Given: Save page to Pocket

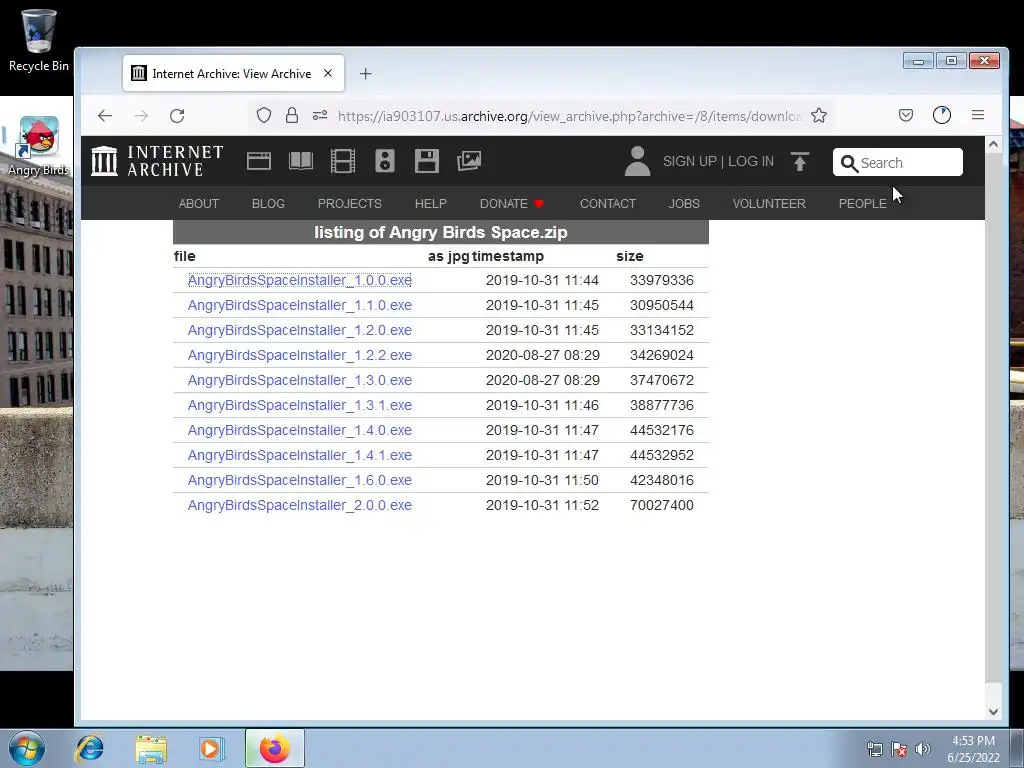Looking at the screenshot, I should (906, 116).
